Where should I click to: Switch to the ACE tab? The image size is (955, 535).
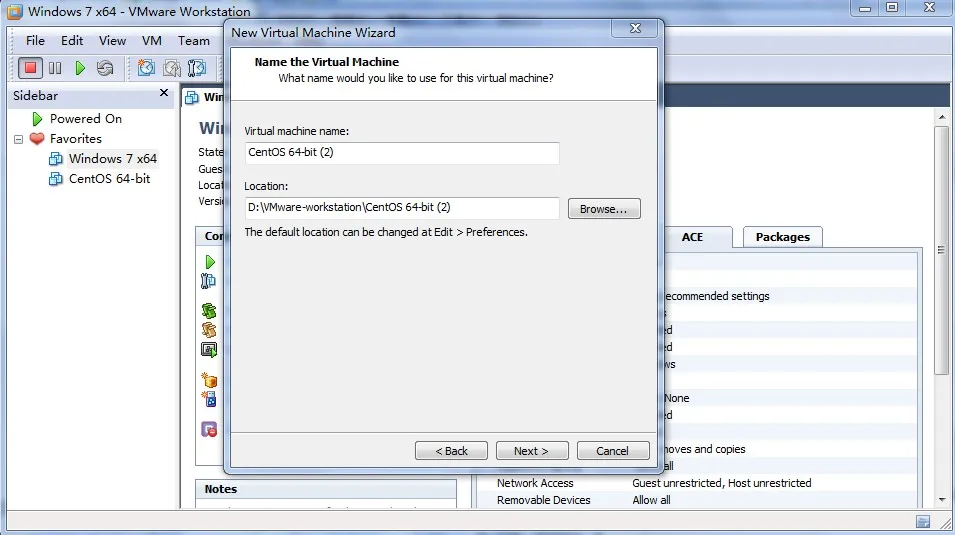click(692, 237)
